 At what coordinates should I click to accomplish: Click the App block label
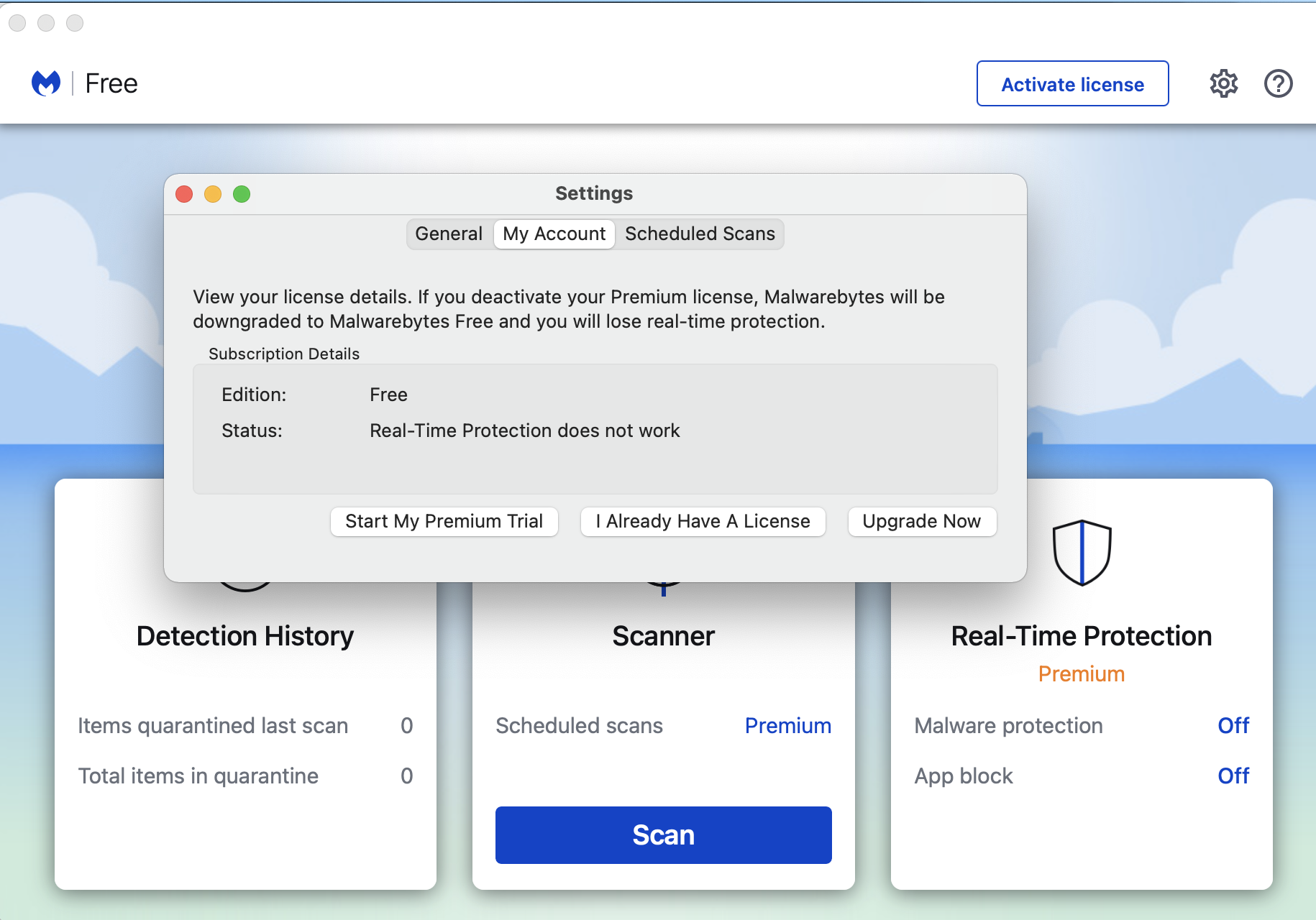click(963, 776)
